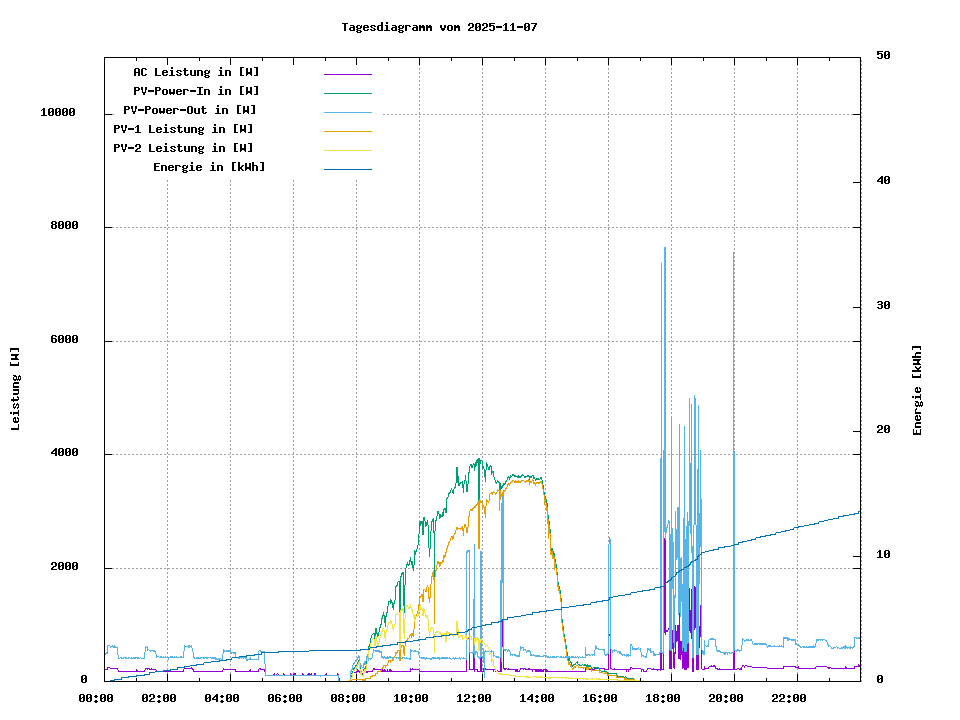Image resolution: width=960 pixels, height=720 pixels.
Task: Click the 12:00 time axis tick label
Action: coord(474,698)
